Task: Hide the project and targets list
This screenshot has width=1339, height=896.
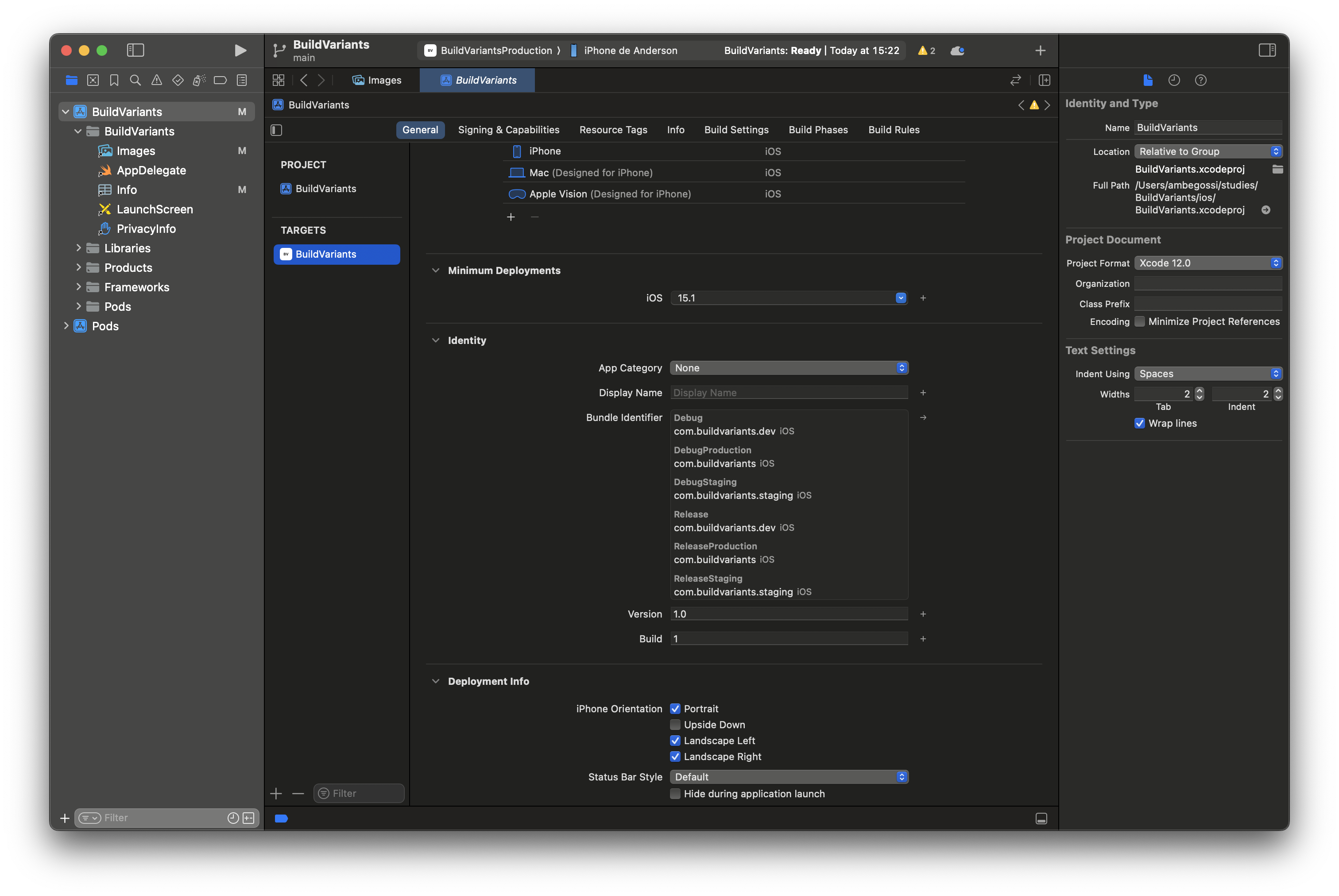Action: pyautogui.click(x=277, y=130)
